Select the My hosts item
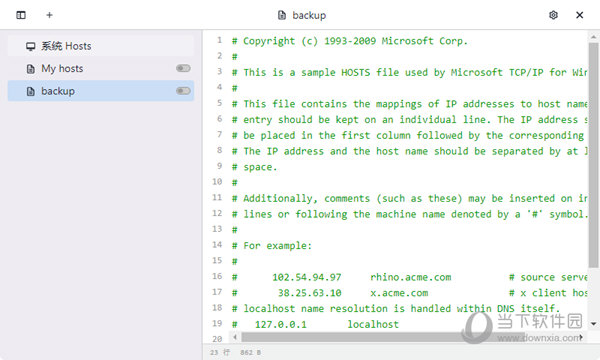 click(x=101, y=68)
